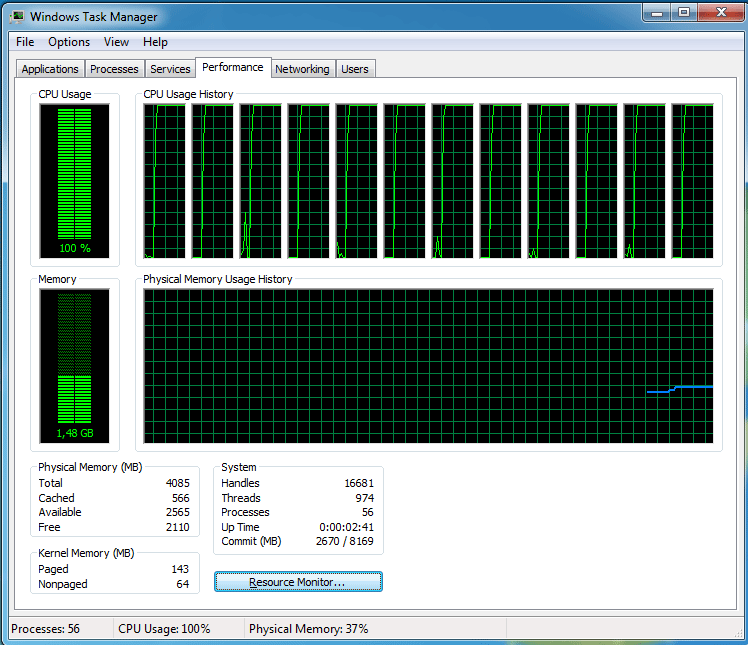The image size is (748, 645).
Task: Minimize the Windows Task Manager window
Action: [x=656, y=13]
